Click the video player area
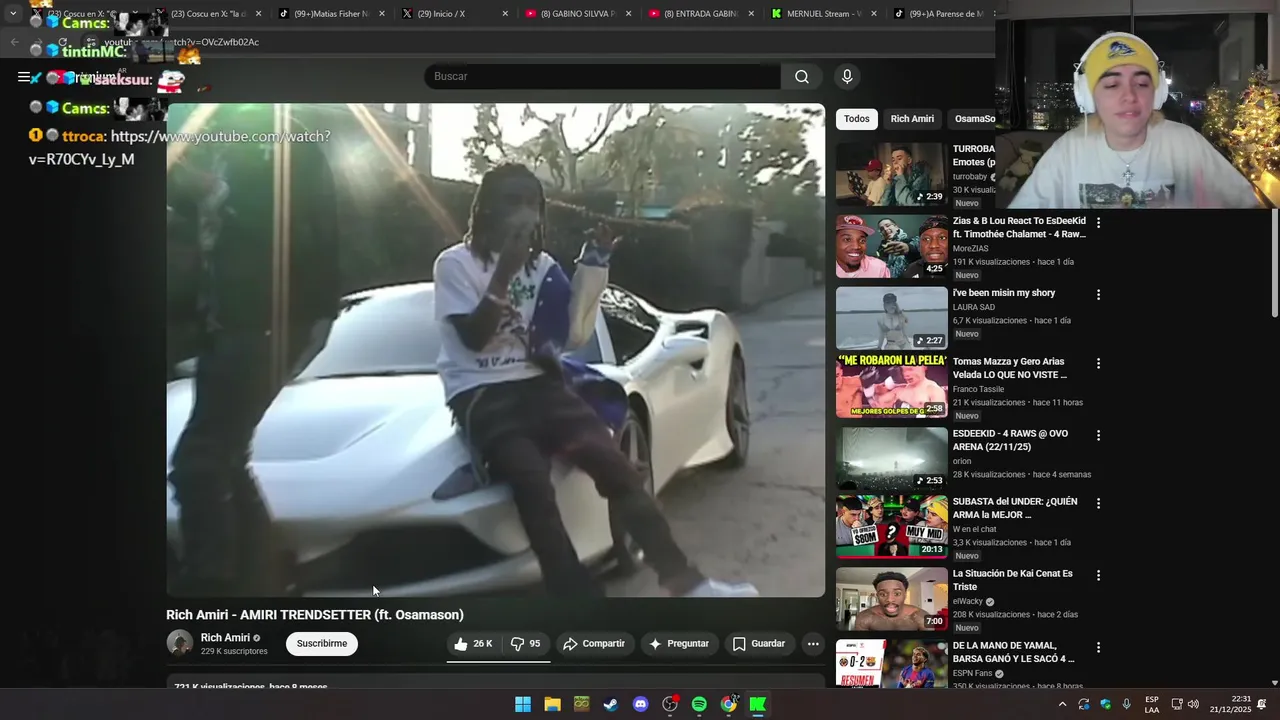 click(495, 350)
